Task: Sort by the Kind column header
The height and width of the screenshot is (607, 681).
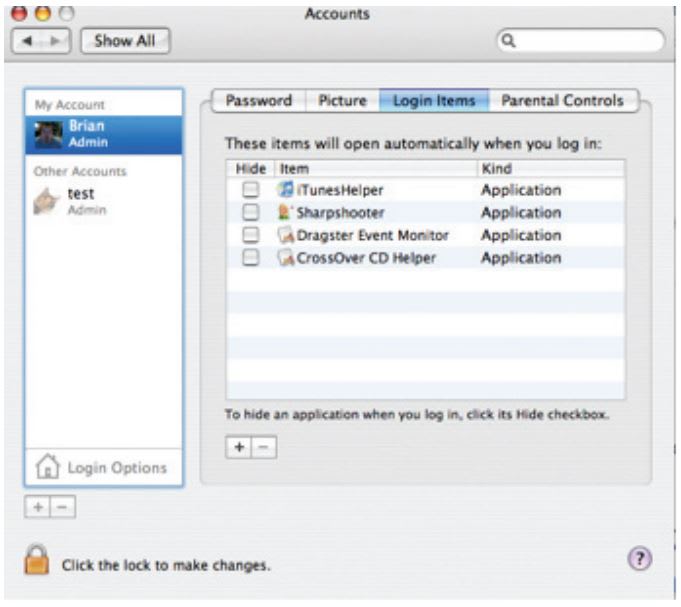Action: point(551,168)
